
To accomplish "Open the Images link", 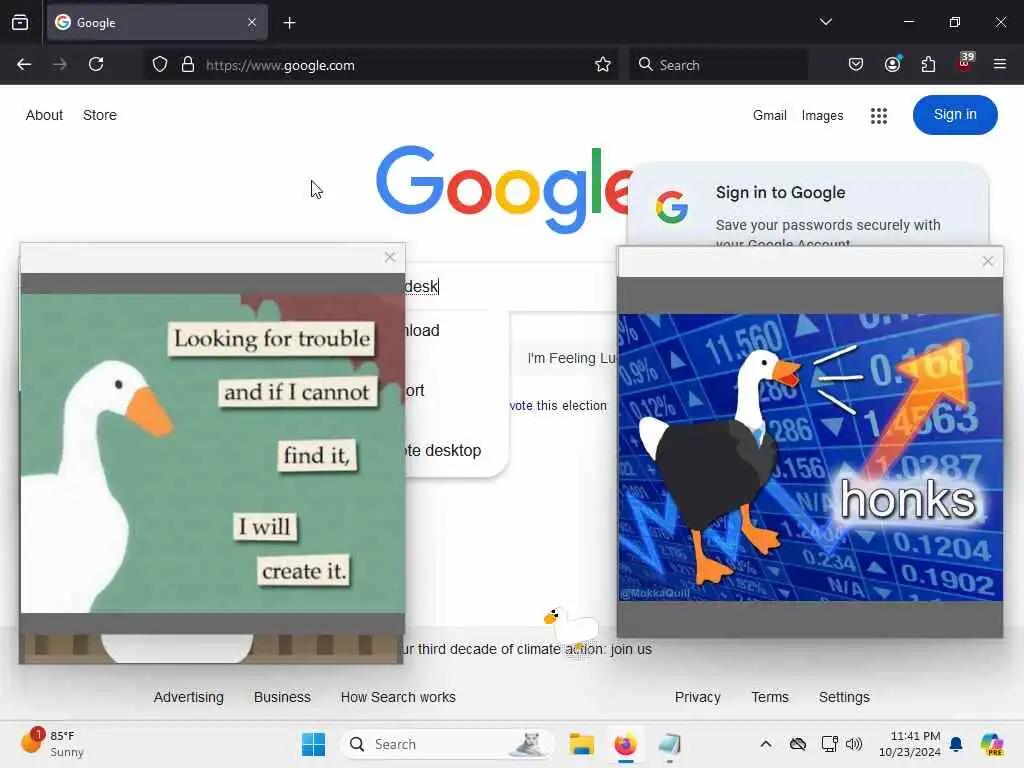I will click(822, 116).
